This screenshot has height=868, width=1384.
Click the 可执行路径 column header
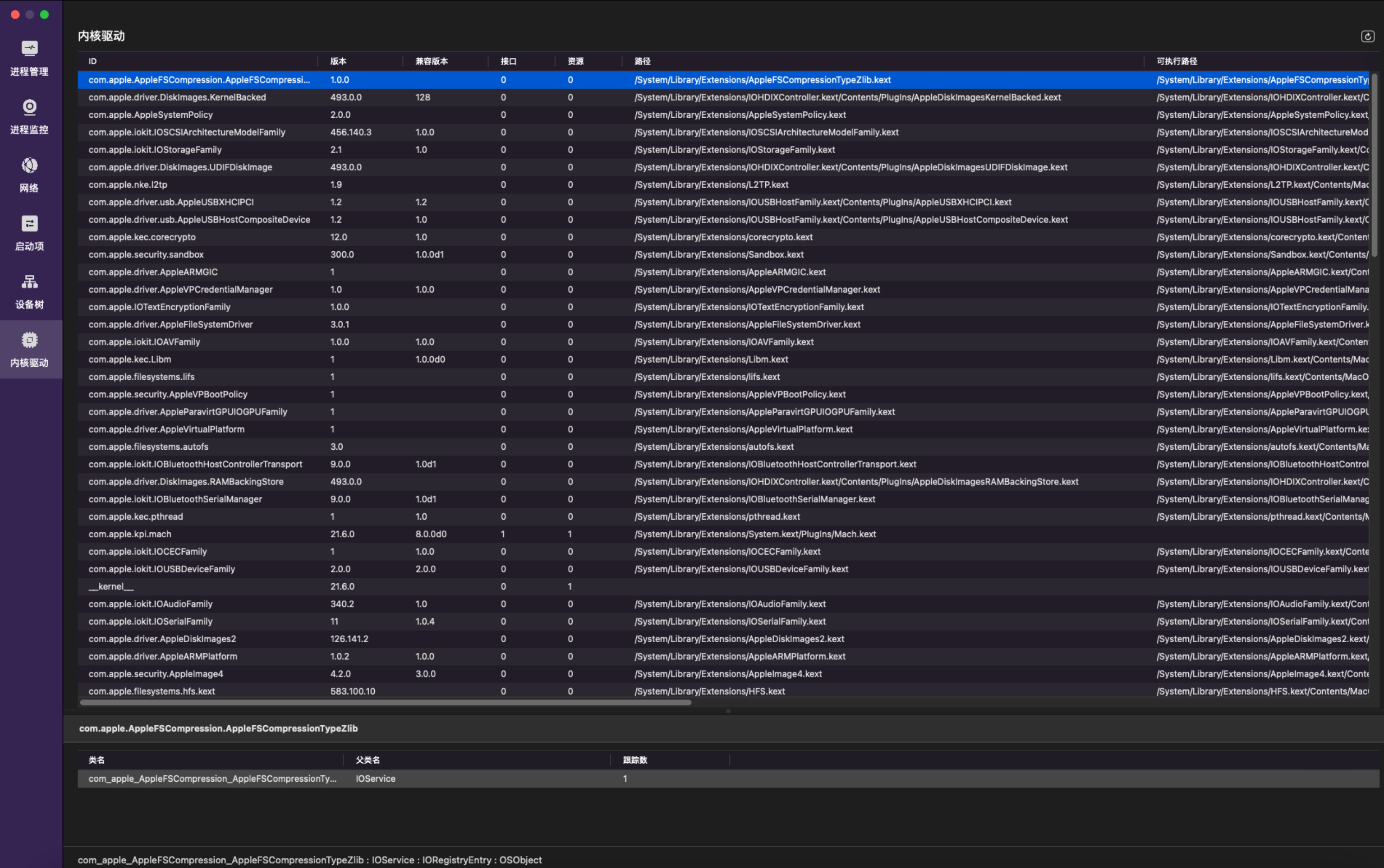(x=1176, y=61)
